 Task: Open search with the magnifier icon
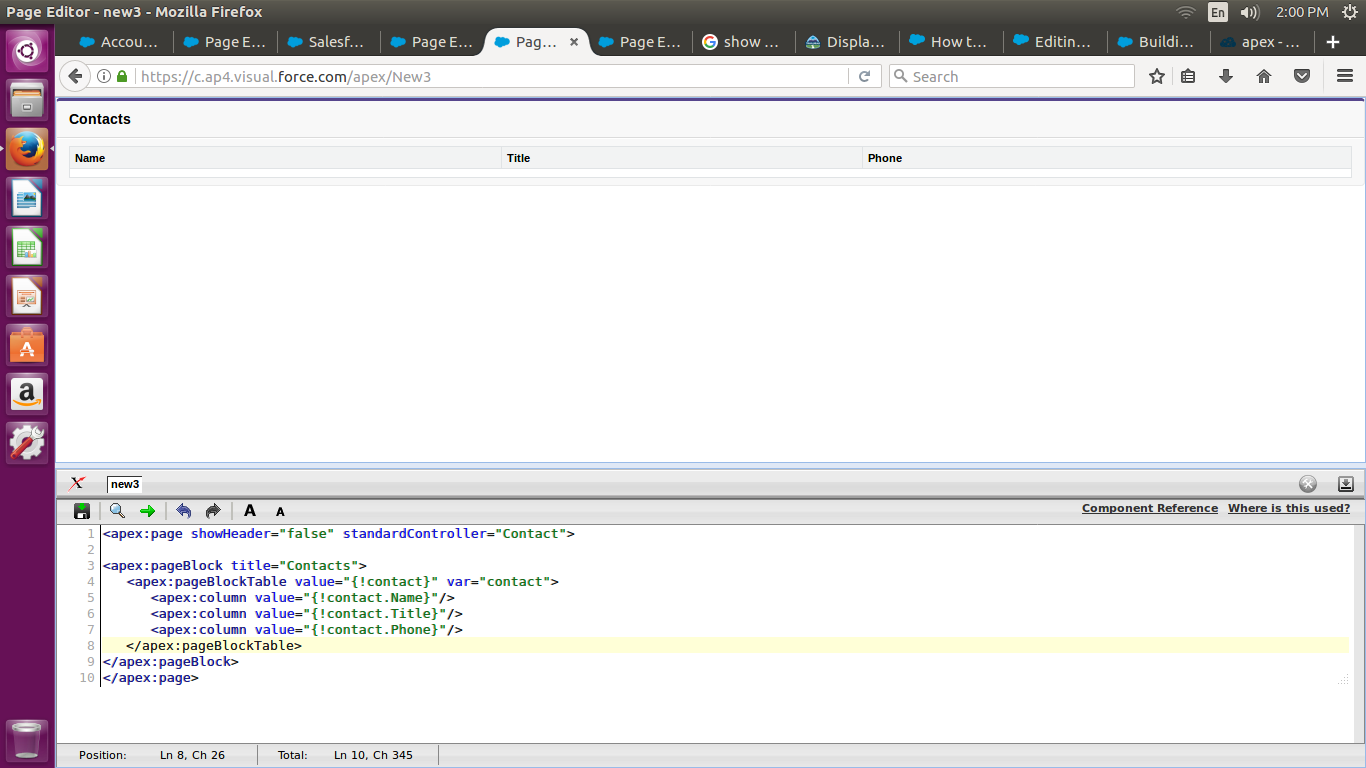pyautogui.click(x=117, y=511)
